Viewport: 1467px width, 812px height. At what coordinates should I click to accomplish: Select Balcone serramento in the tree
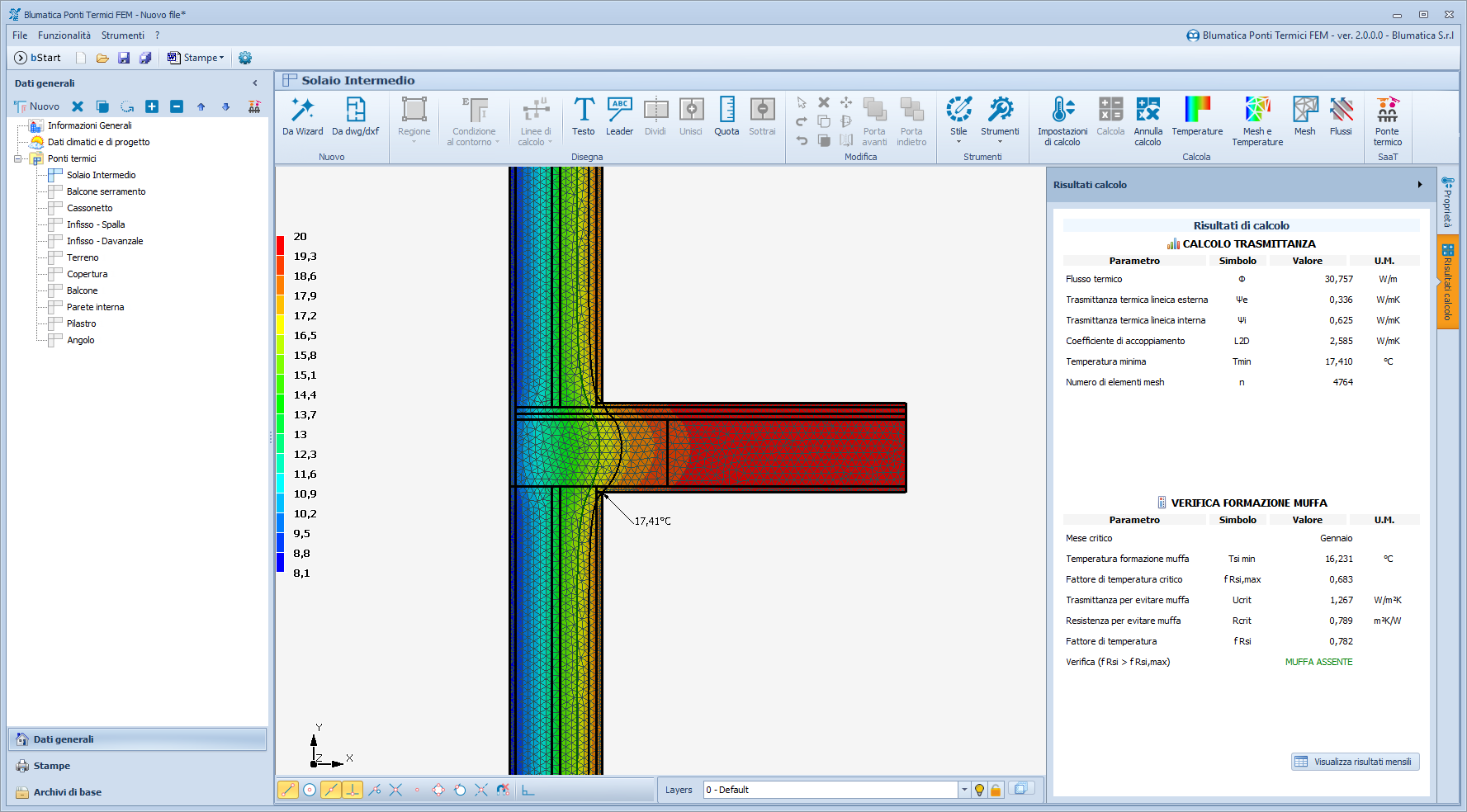point(106,191)
